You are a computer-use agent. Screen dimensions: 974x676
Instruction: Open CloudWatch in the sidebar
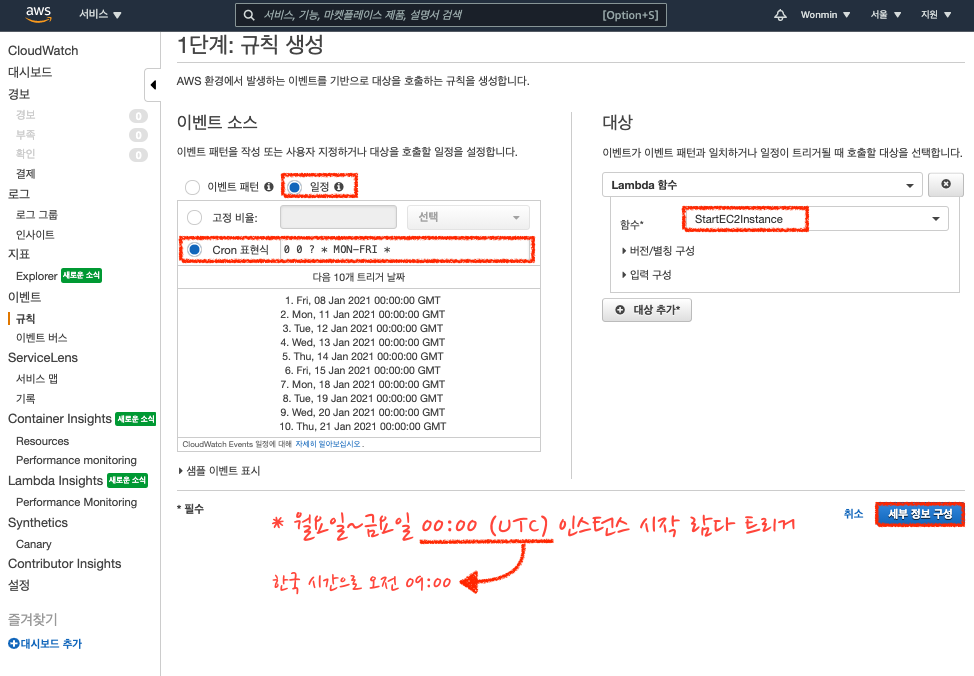[x=43, y=50]
